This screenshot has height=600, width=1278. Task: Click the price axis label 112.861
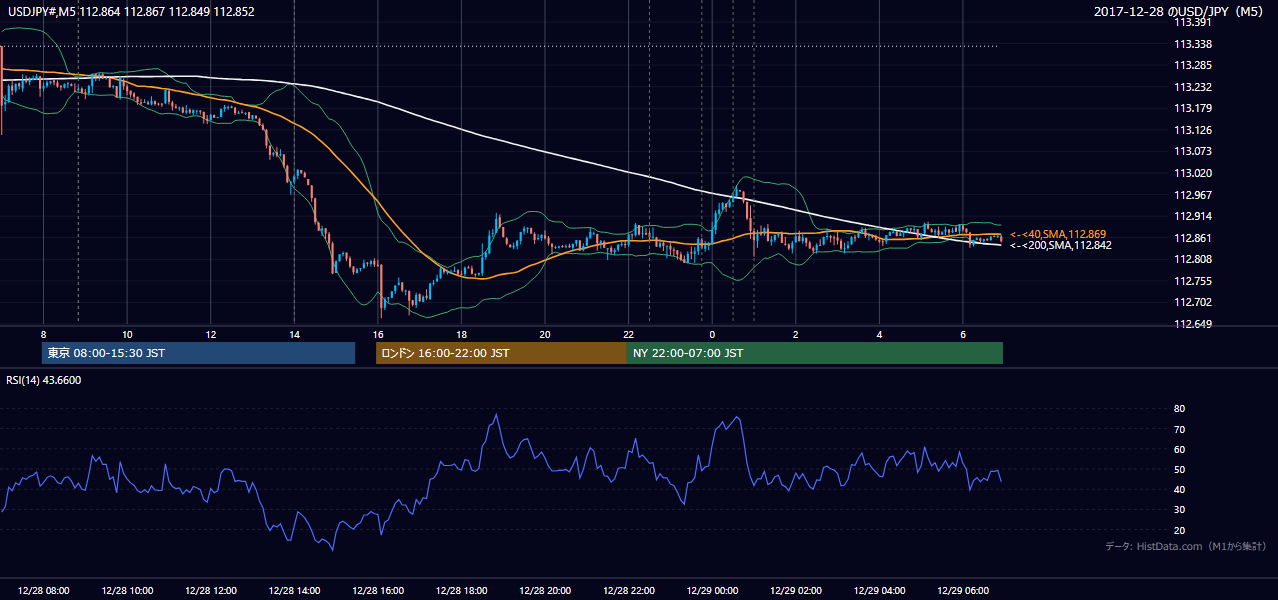pyautogui.click(x=1192, y=238)
